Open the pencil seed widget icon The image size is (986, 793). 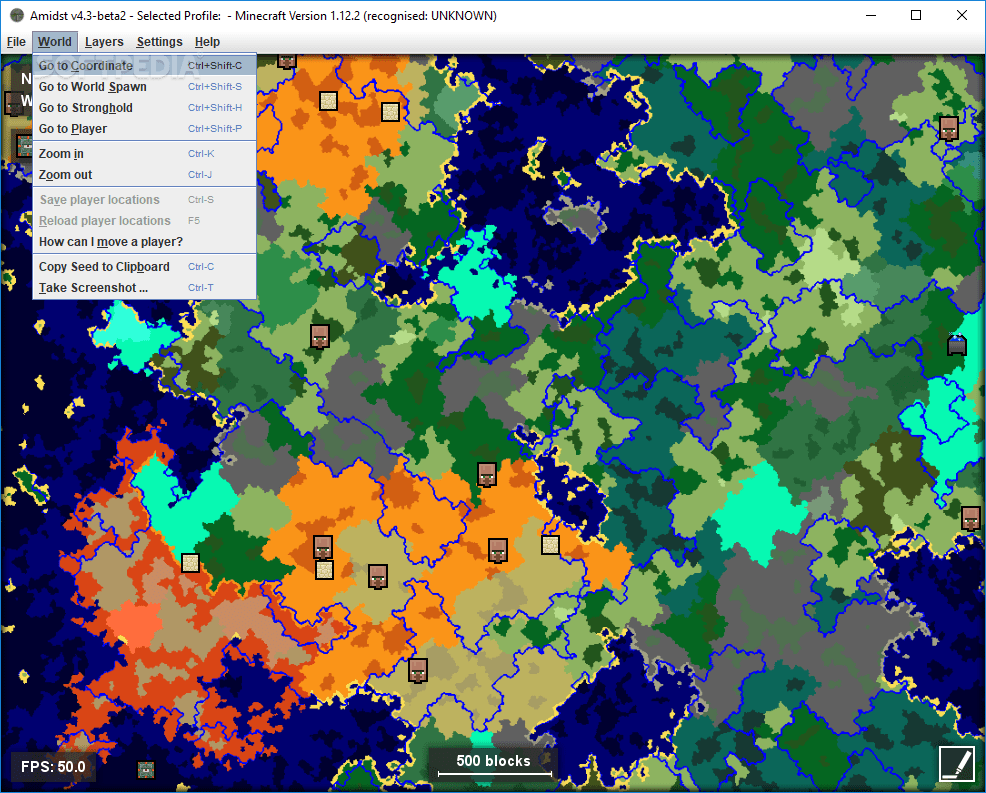coord(956,763)
